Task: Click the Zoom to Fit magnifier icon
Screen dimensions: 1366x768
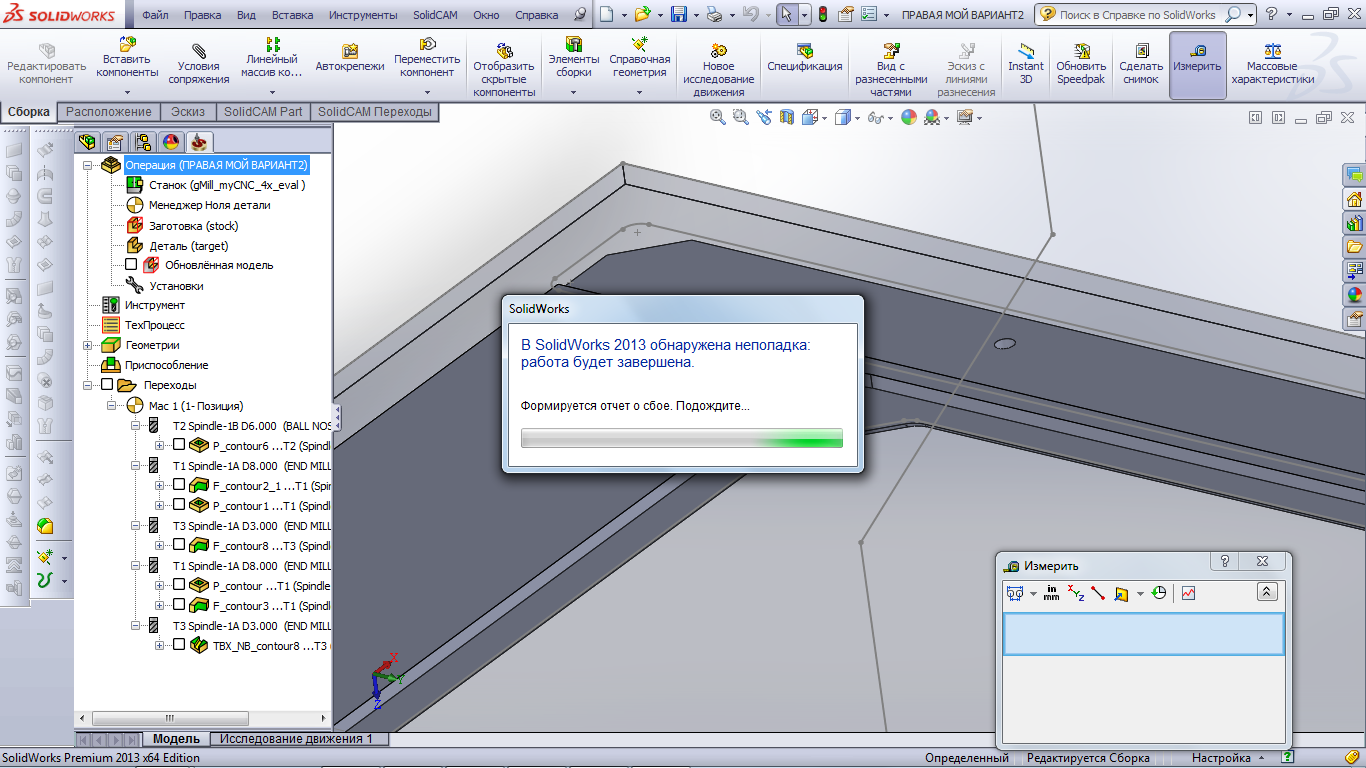Action: [717, 117]
